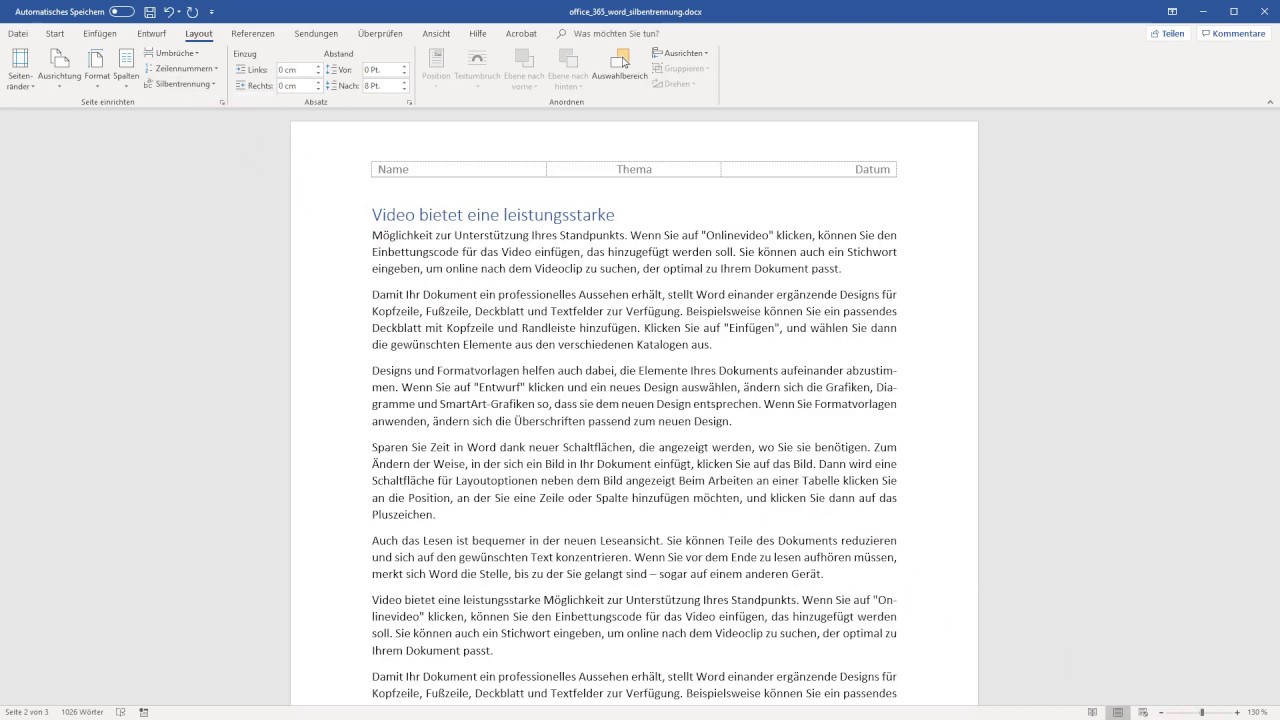Increase Abstand Nach with stepper arrow
The width and height of the screenshot is (1280, 720).
click(x=405, y=83)
